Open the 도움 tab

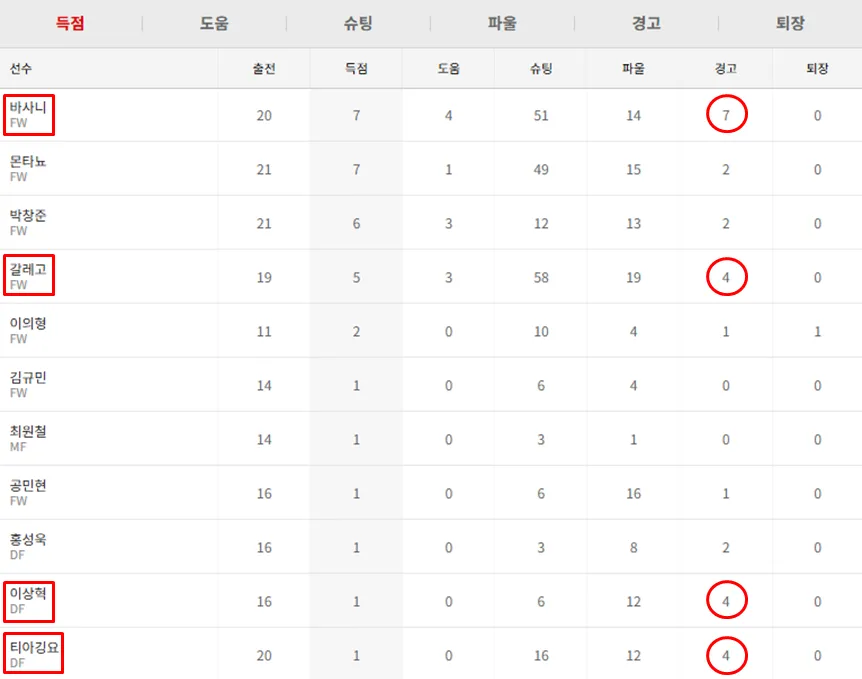(214, 24)
